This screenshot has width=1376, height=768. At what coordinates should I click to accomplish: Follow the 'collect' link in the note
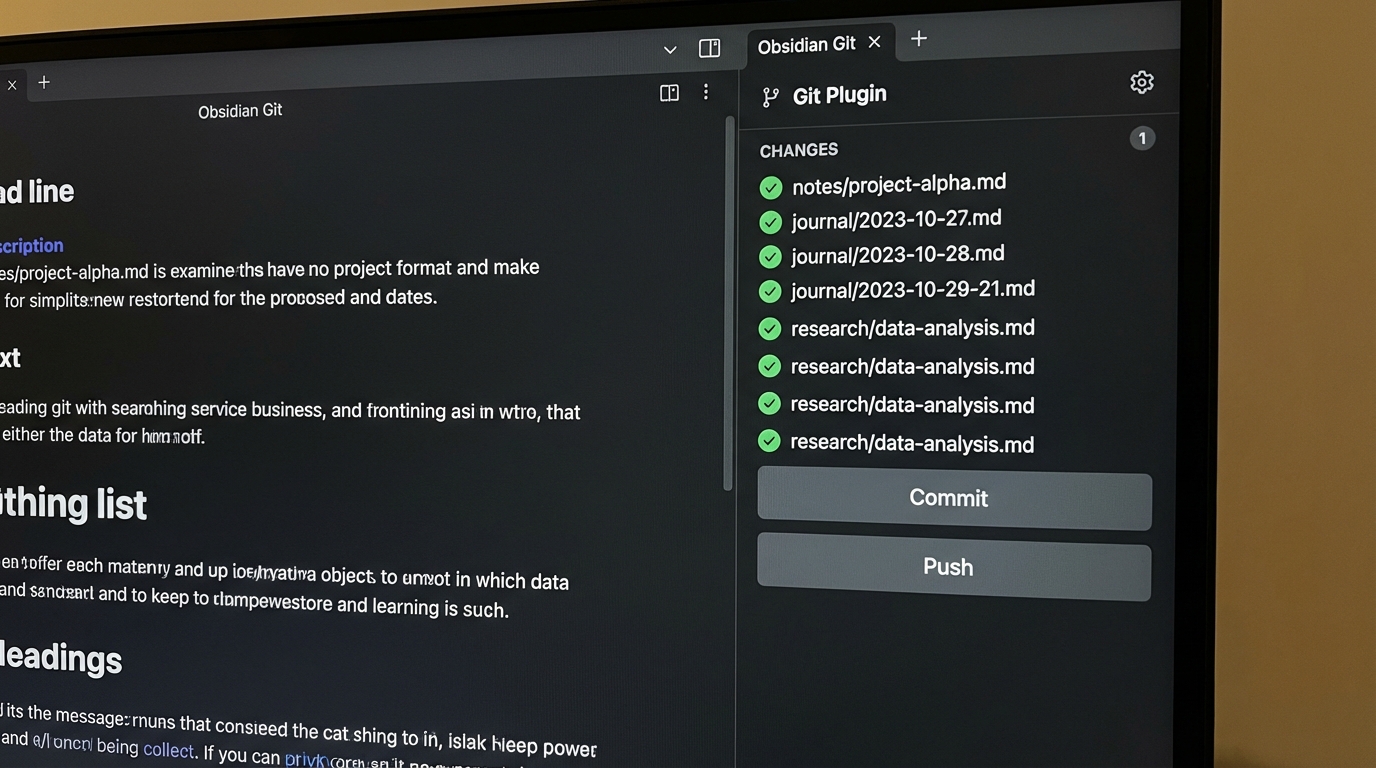(x=168, y=749)
